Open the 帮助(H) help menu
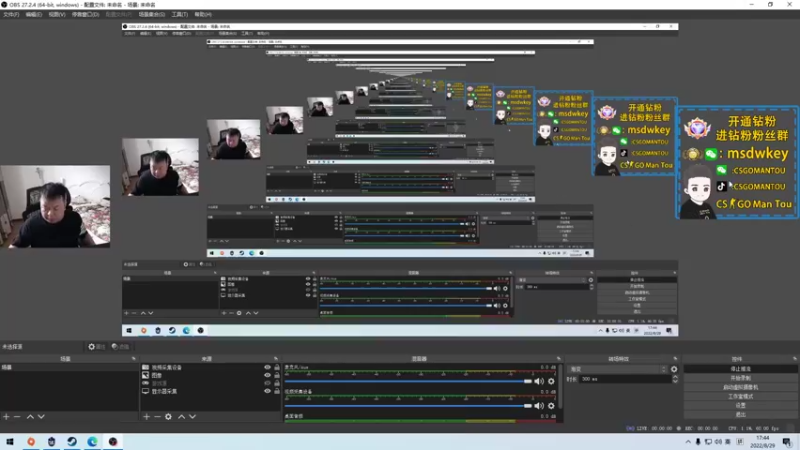Viewport: 800px width, 450px height. click(203, 14)
